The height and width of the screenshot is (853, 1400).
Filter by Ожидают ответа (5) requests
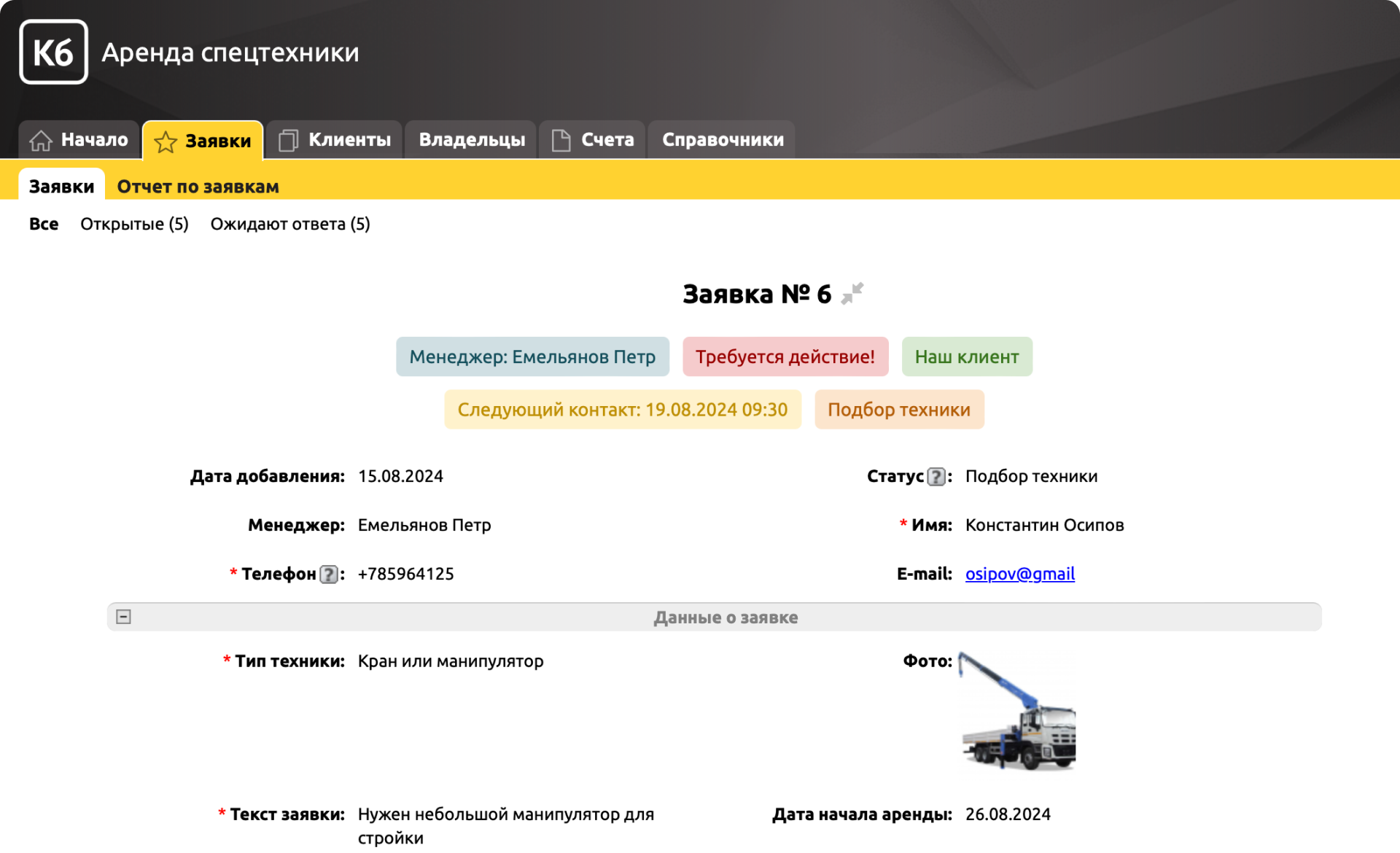(x=290, y=224)
